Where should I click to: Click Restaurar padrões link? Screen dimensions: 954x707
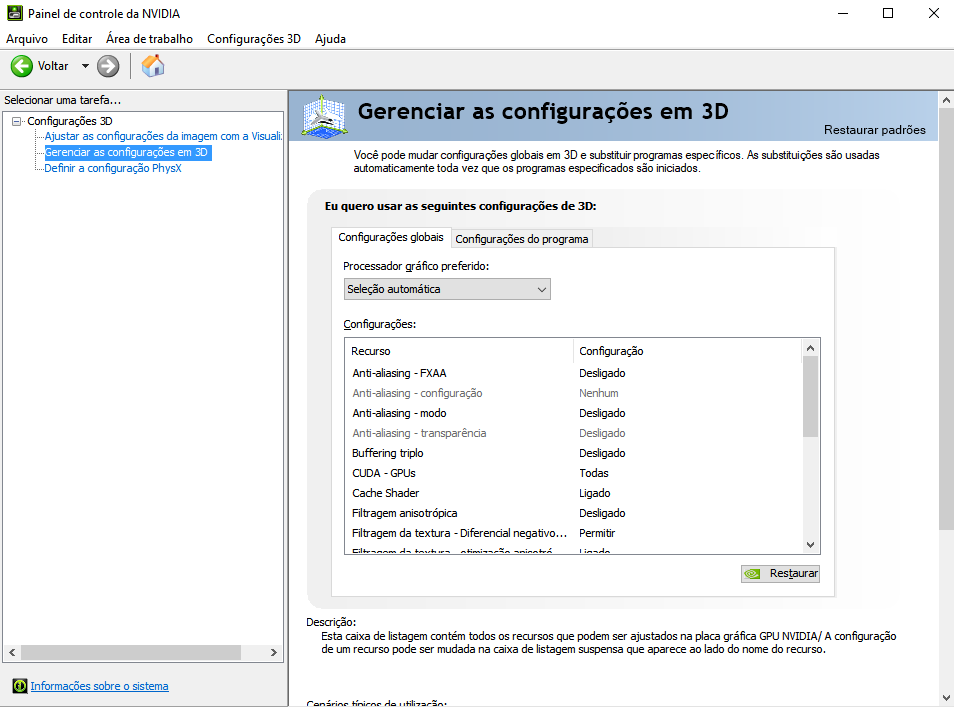click(x=874, y=130)
